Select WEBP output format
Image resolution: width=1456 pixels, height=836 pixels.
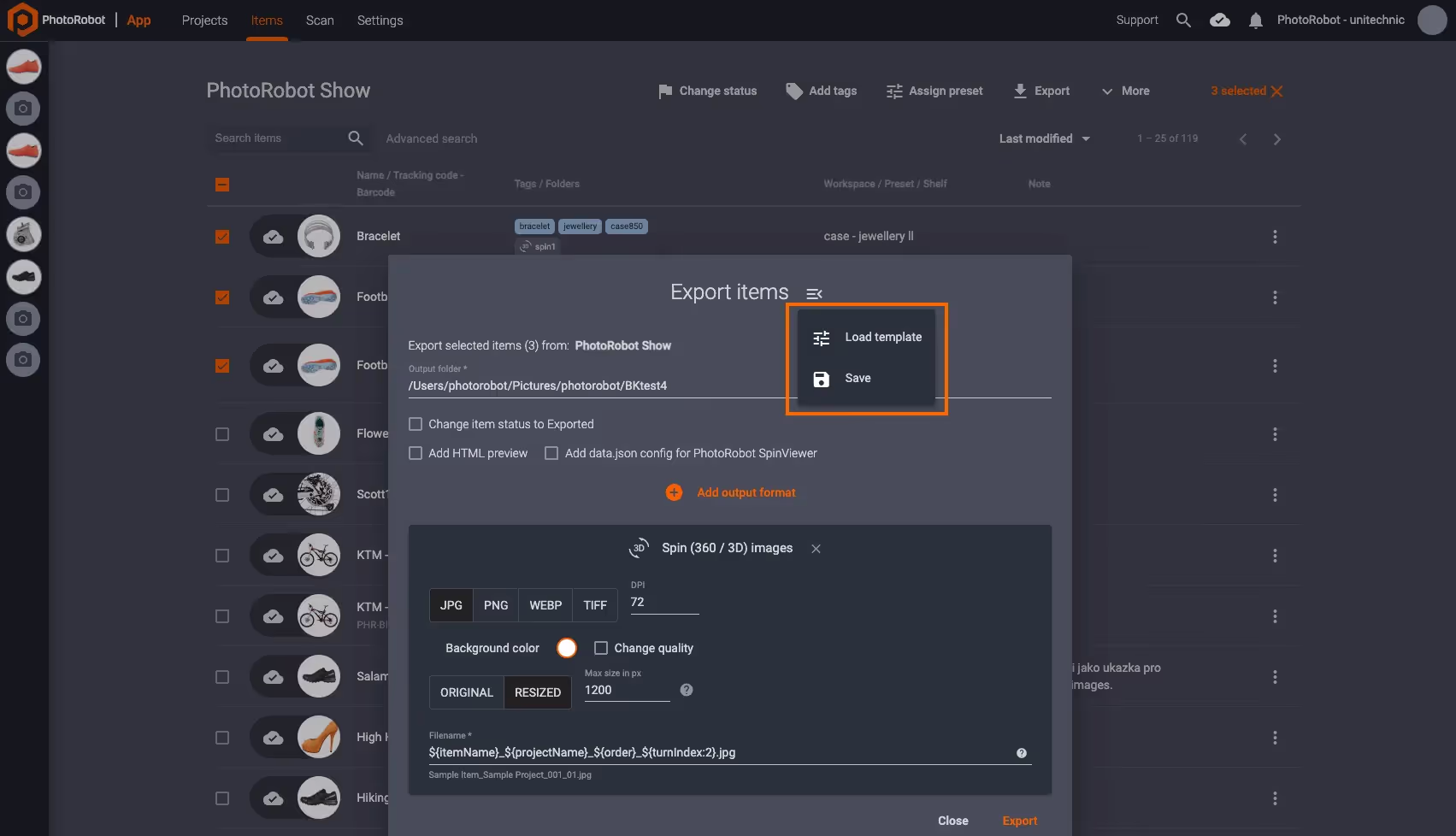[545, 605]
